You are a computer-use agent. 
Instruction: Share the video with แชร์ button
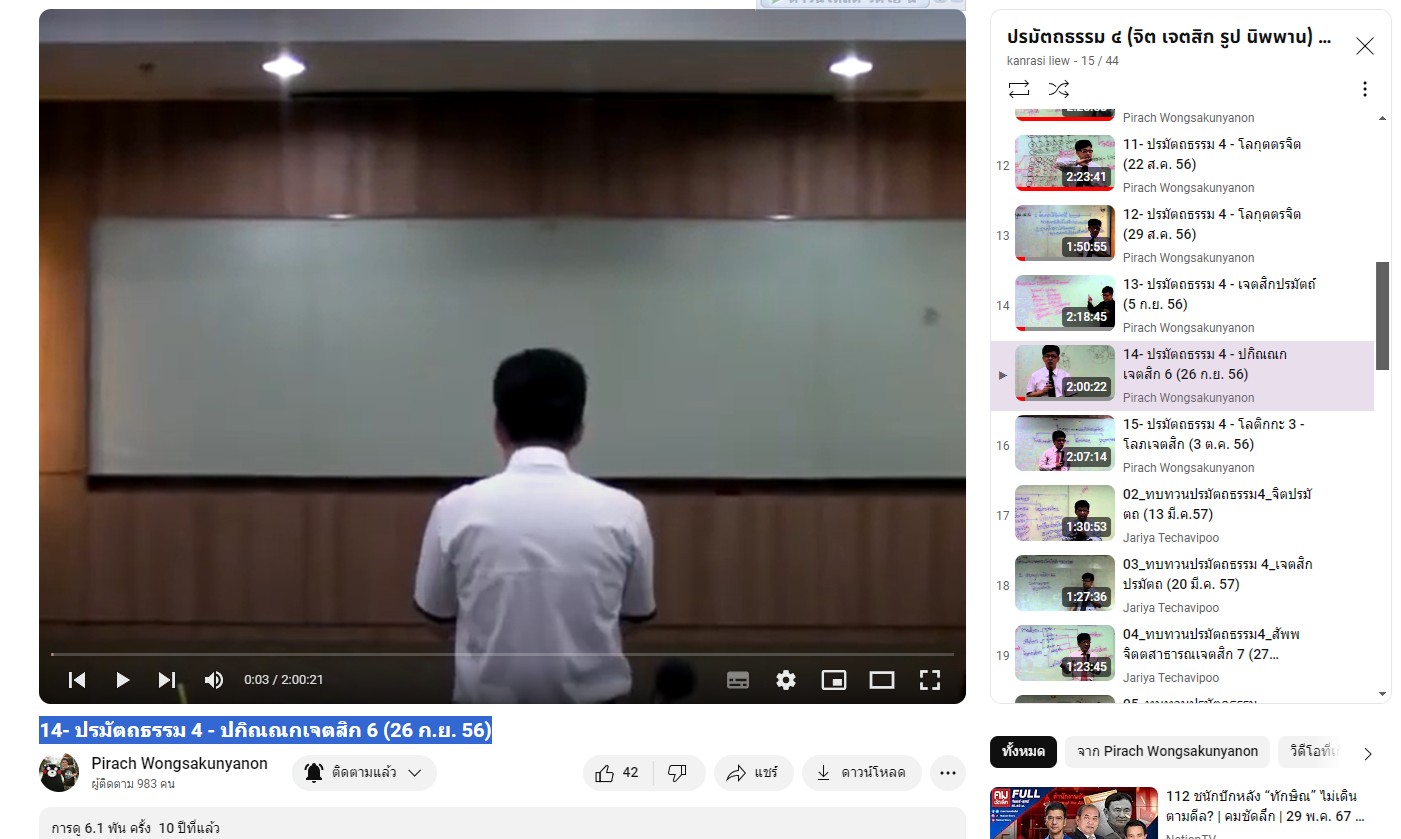(752, 773)
